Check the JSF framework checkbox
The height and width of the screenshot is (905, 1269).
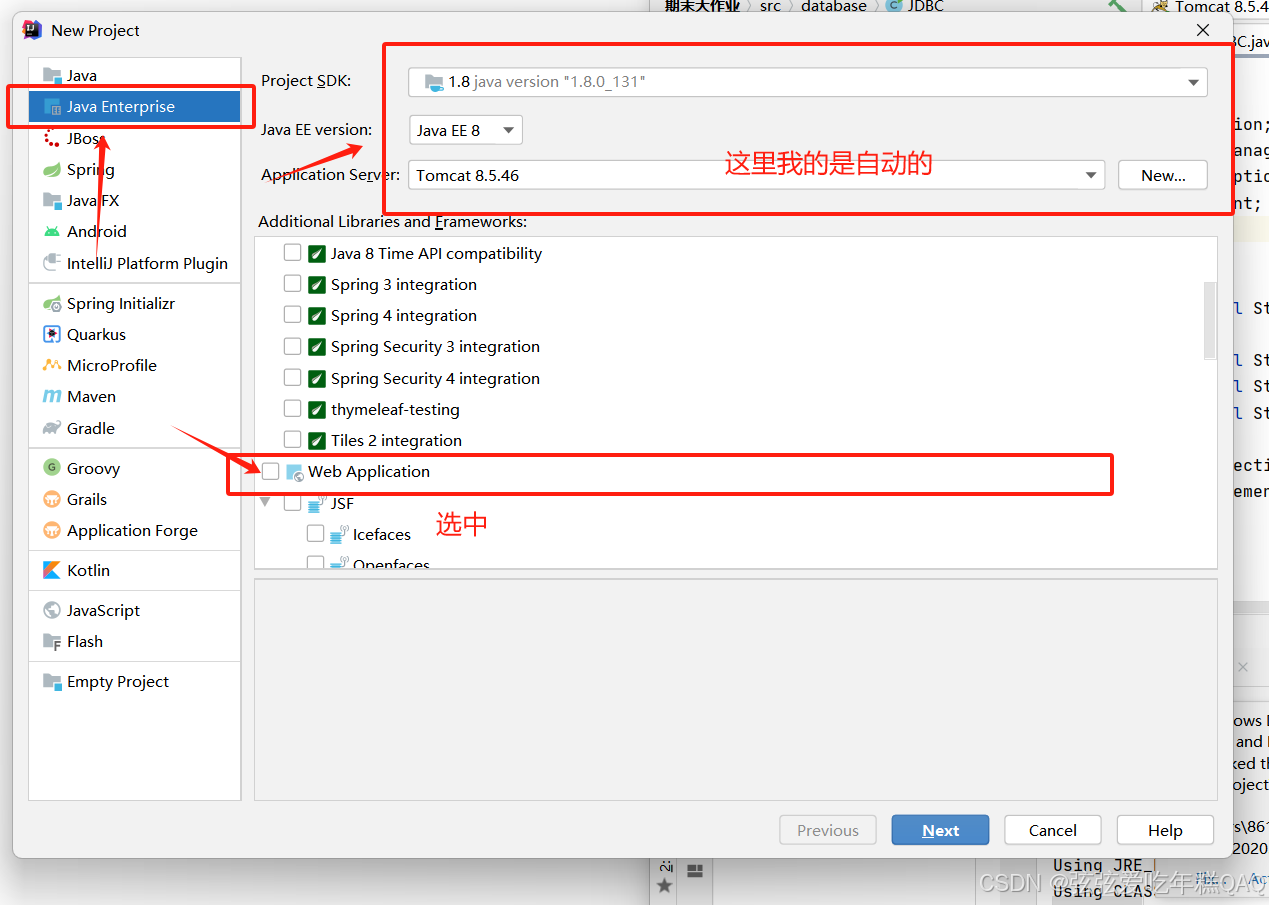point(292,503)
